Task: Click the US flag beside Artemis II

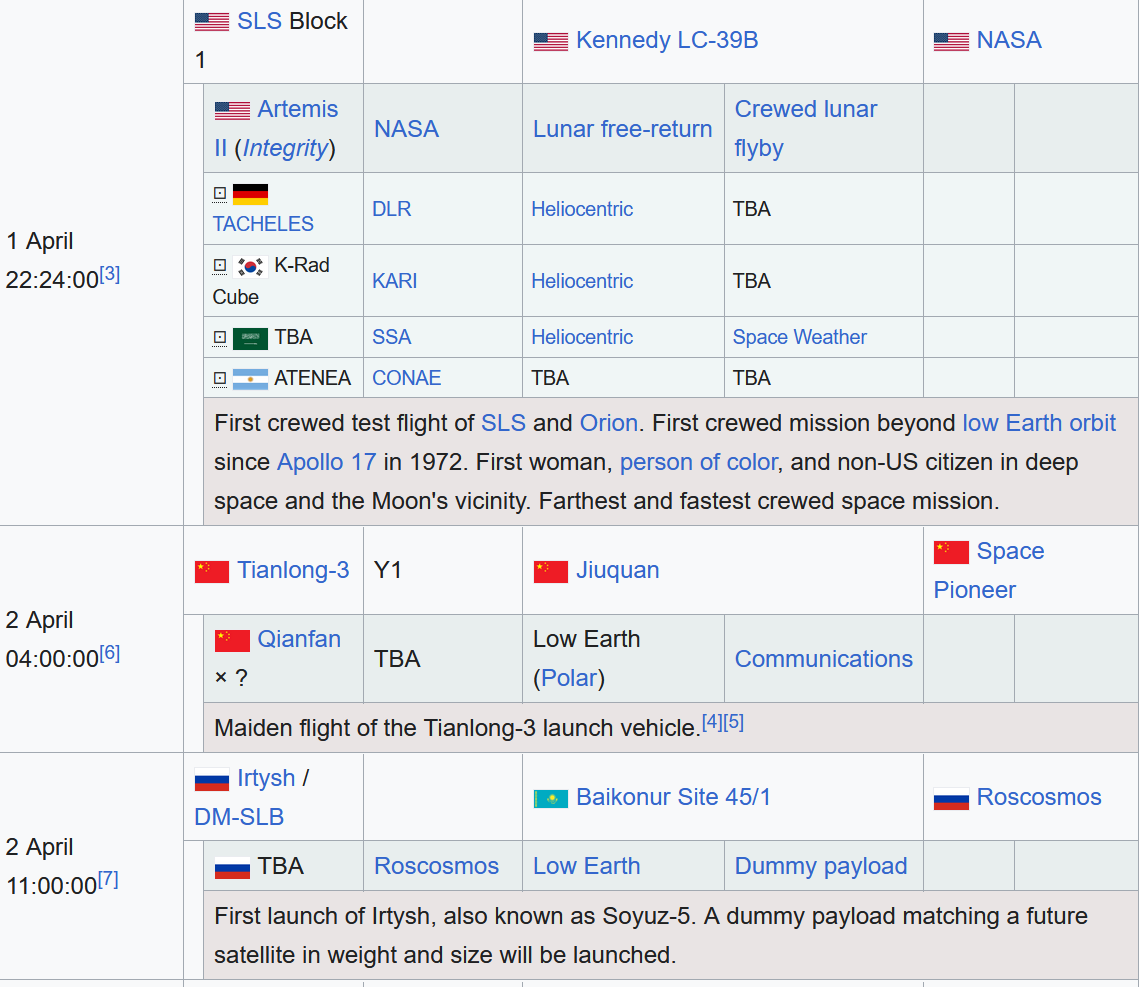Action: pos(232,110)
